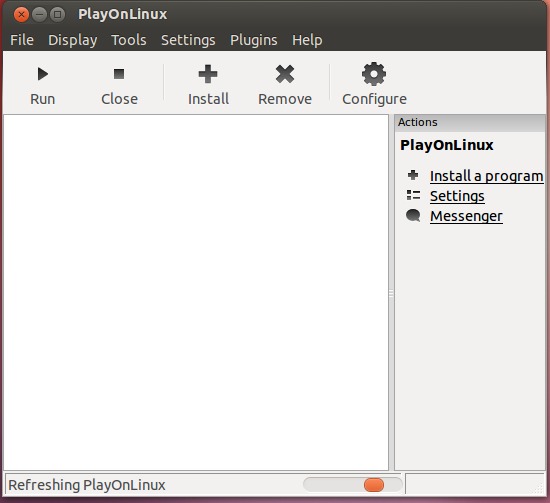Open the Tools menu
The height and width of the screenshot is (503, 550).
coord(129,40)
